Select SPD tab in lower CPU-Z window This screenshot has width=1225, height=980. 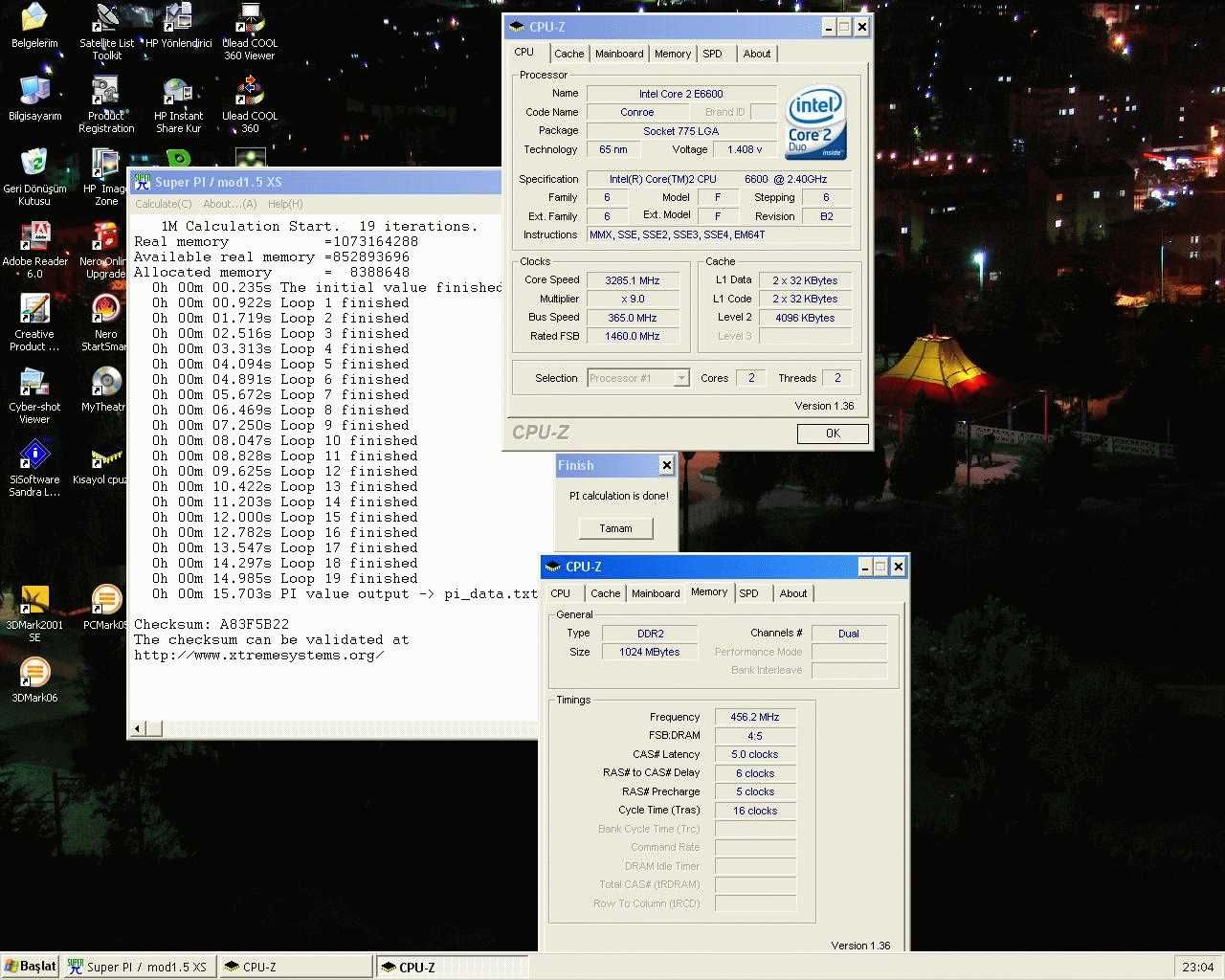[x=749, y=593]
